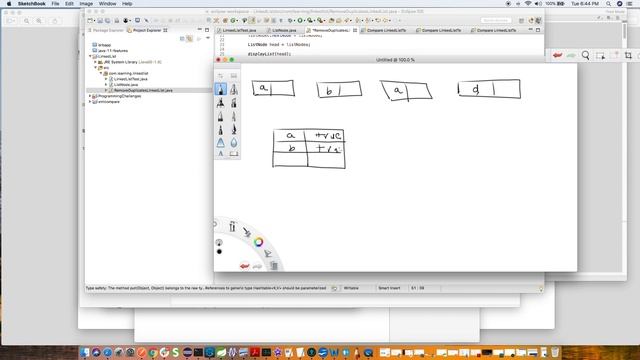The height and width of the screenshot is (360, 640).
Task: Pick the chisel-tip pen in the second palette row
Action: click(x=234, y=103)
